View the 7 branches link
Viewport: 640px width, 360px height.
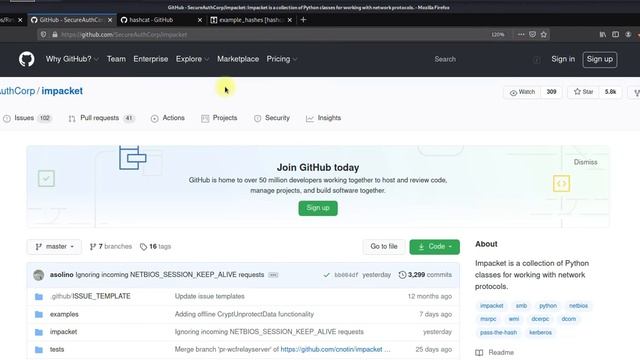point(111,247)
